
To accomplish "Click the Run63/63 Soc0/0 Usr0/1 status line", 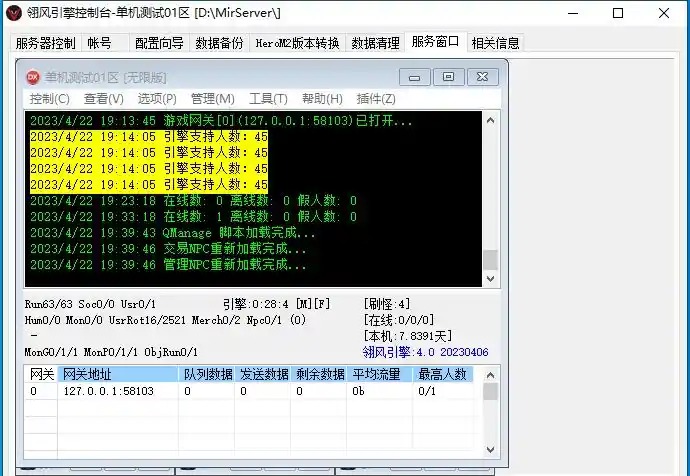I will [x=90, y=304].
